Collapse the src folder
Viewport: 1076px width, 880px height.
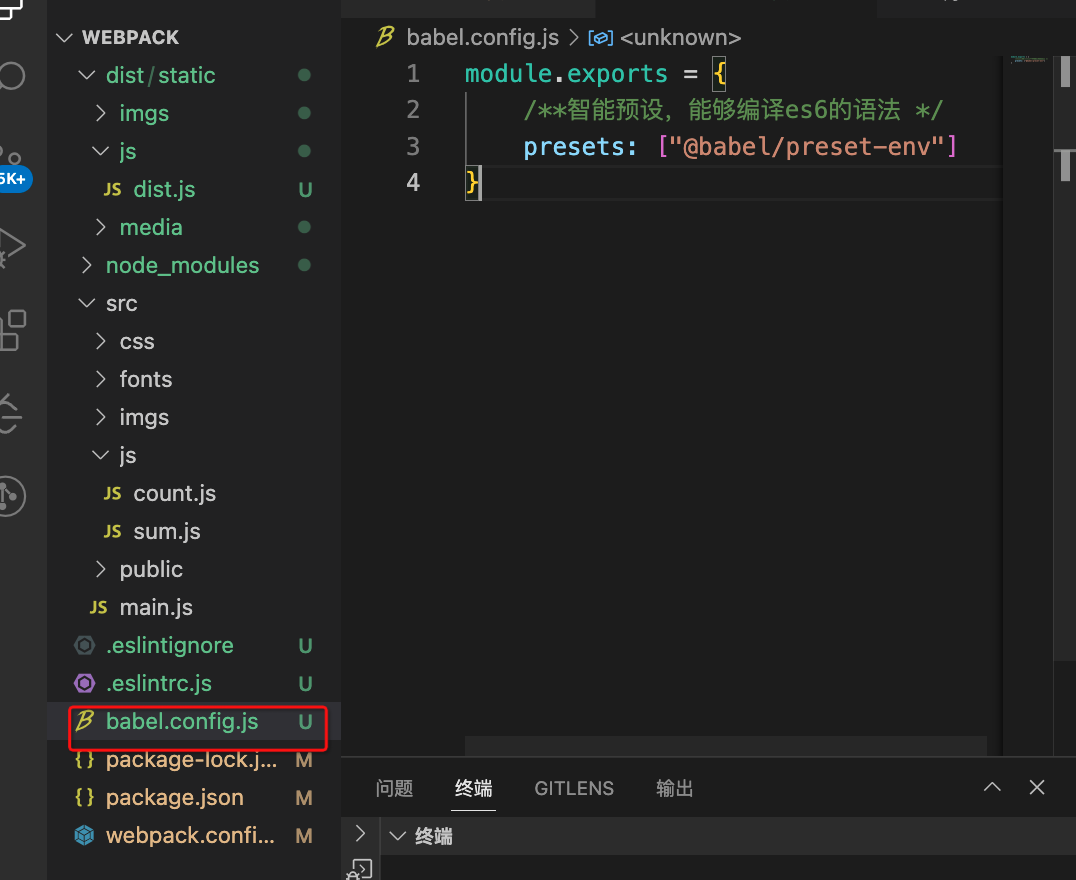click(121, 303)
